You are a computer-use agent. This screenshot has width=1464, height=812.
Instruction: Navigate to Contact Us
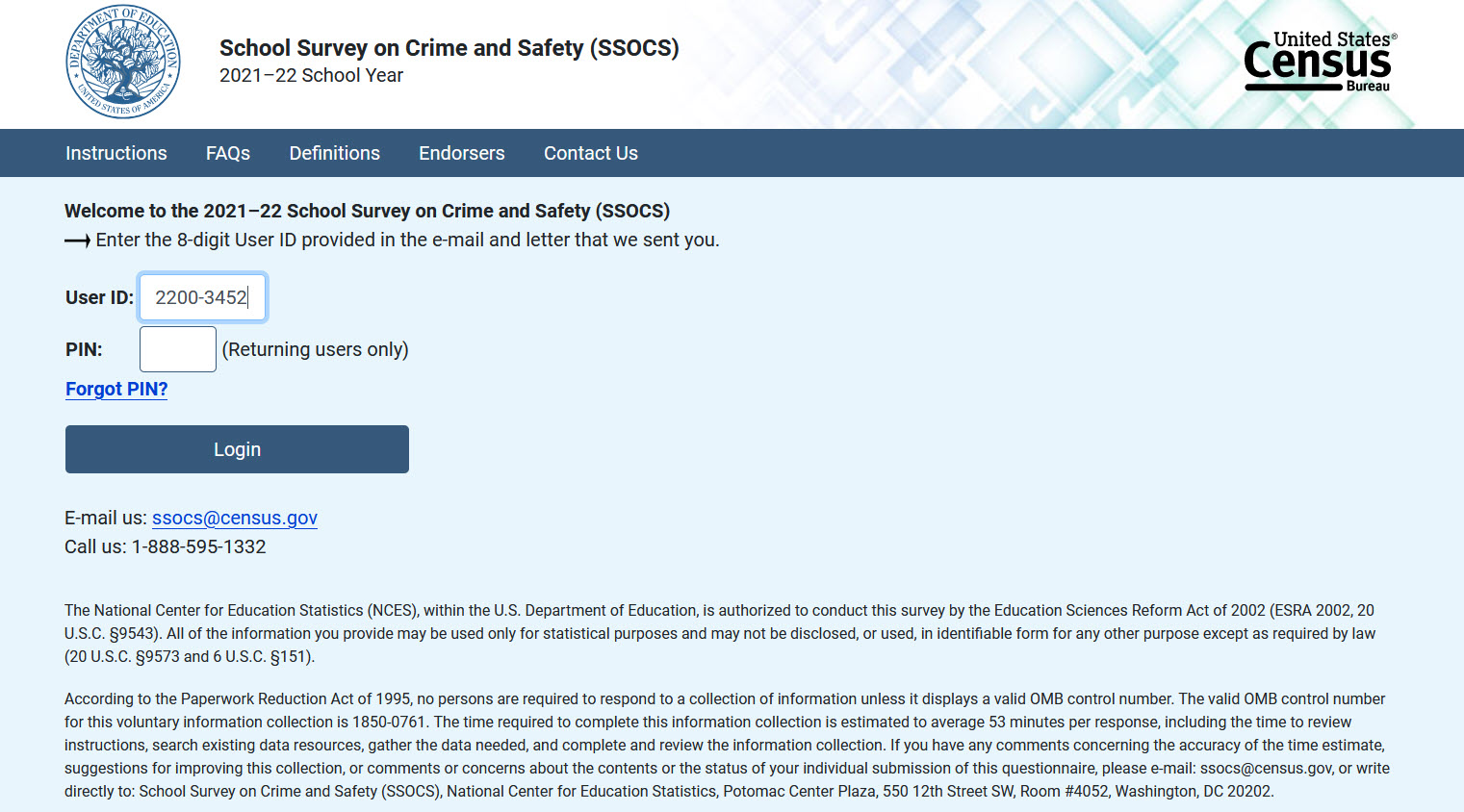click(x=591, y=153)
